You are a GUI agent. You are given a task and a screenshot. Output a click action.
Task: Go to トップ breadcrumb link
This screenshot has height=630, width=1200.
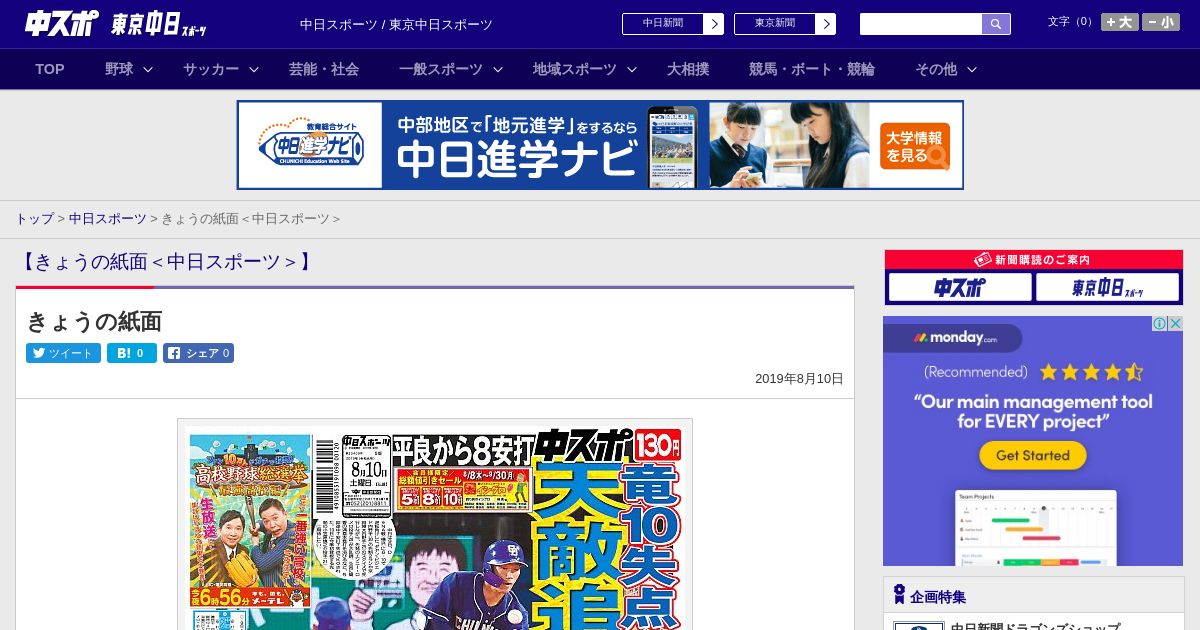[x=34, y=218]
